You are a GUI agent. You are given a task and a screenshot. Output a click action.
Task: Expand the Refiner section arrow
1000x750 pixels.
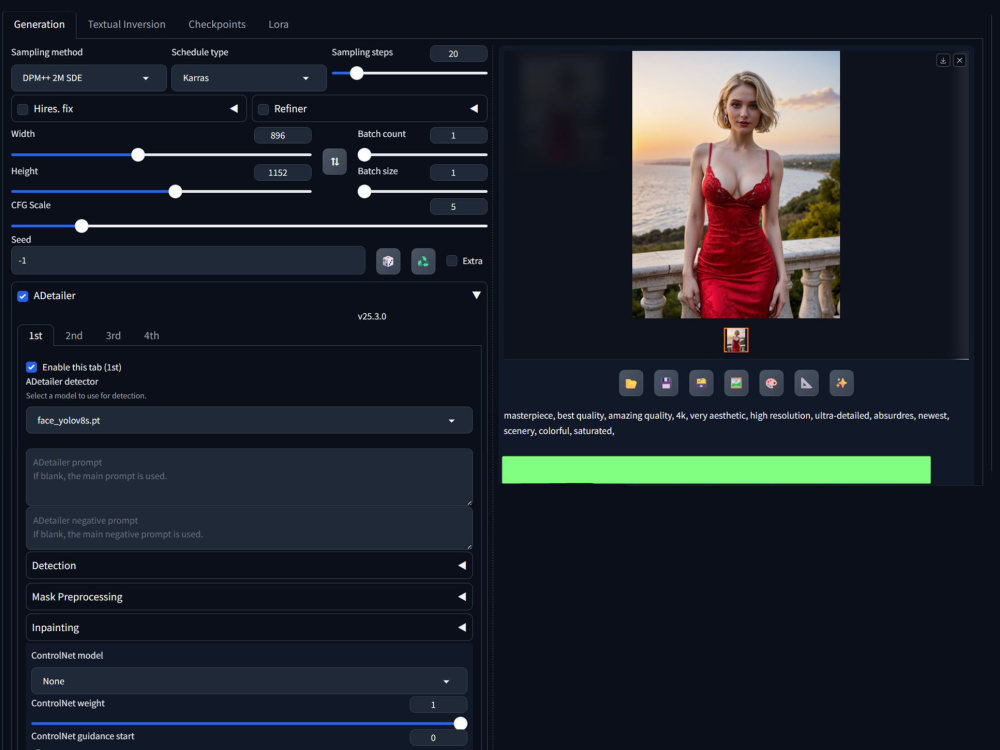click(x=474, y=109)
